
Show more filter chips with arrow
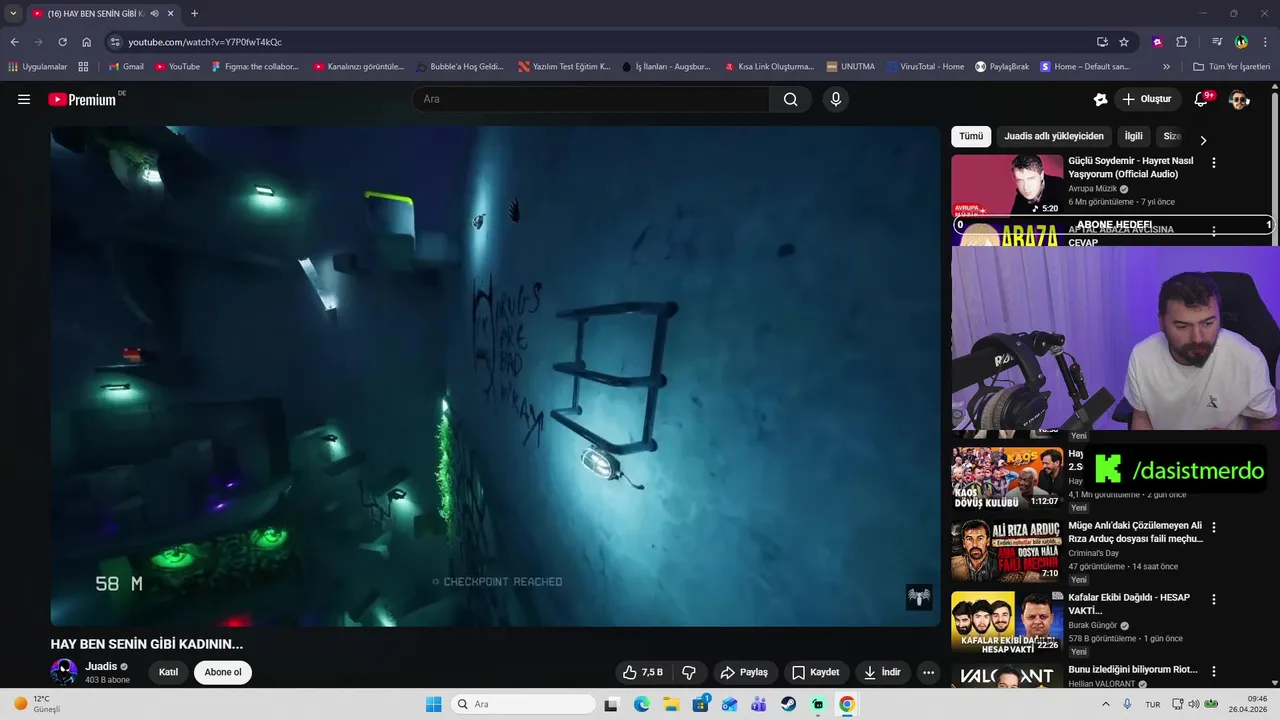tap(1203, 140)
